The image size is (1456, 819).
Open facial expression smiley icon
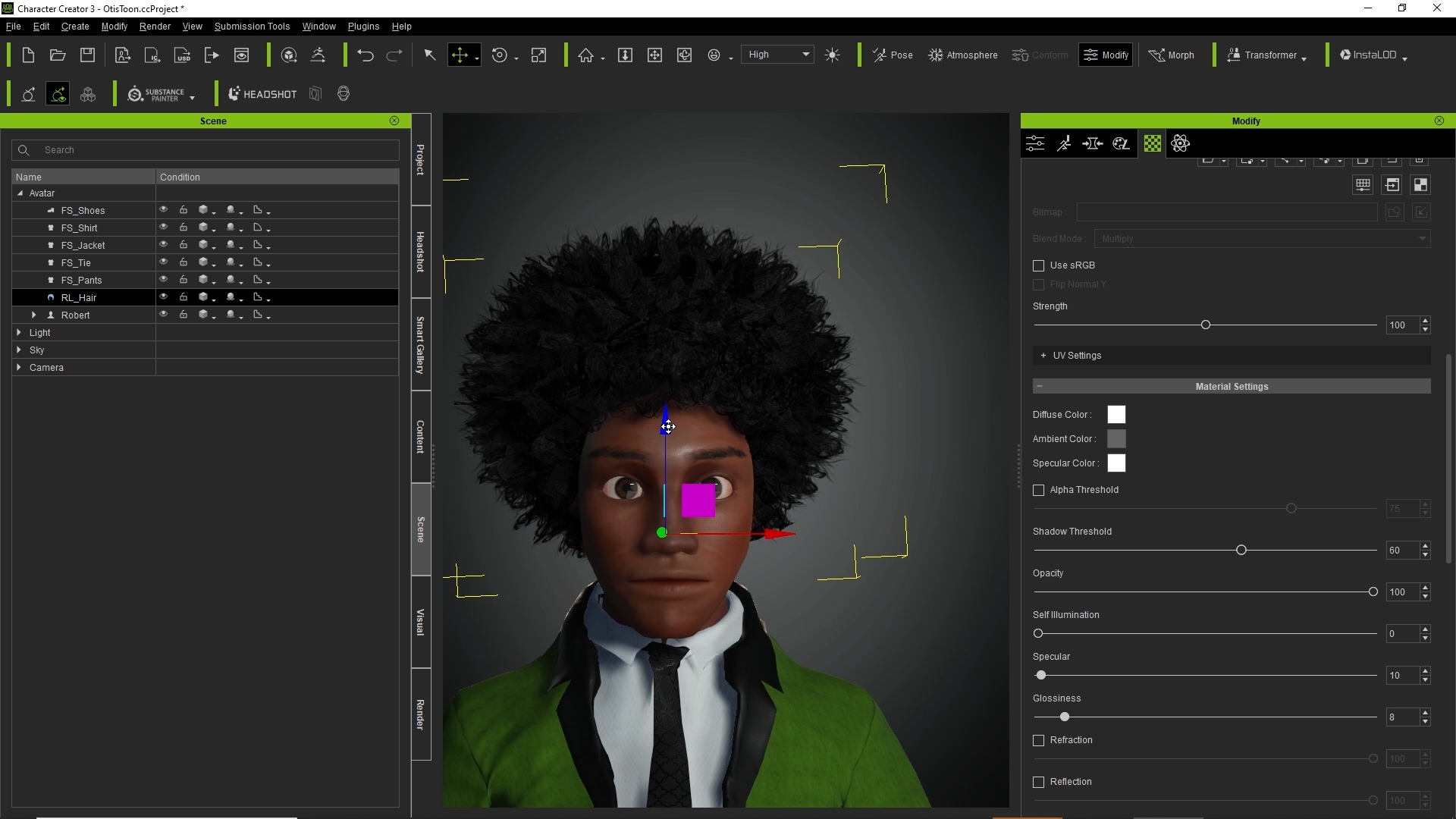[x=714, y=55]
